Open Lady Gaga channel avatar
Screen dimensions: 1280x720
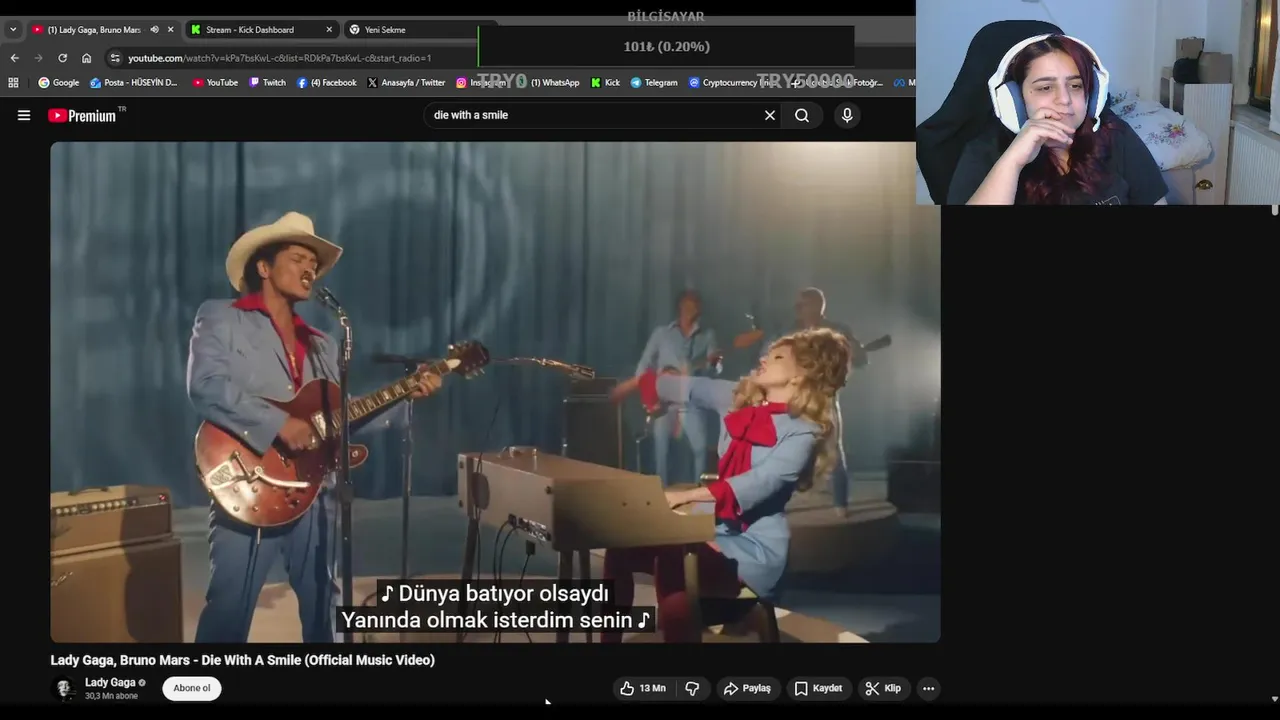[64, 688]
